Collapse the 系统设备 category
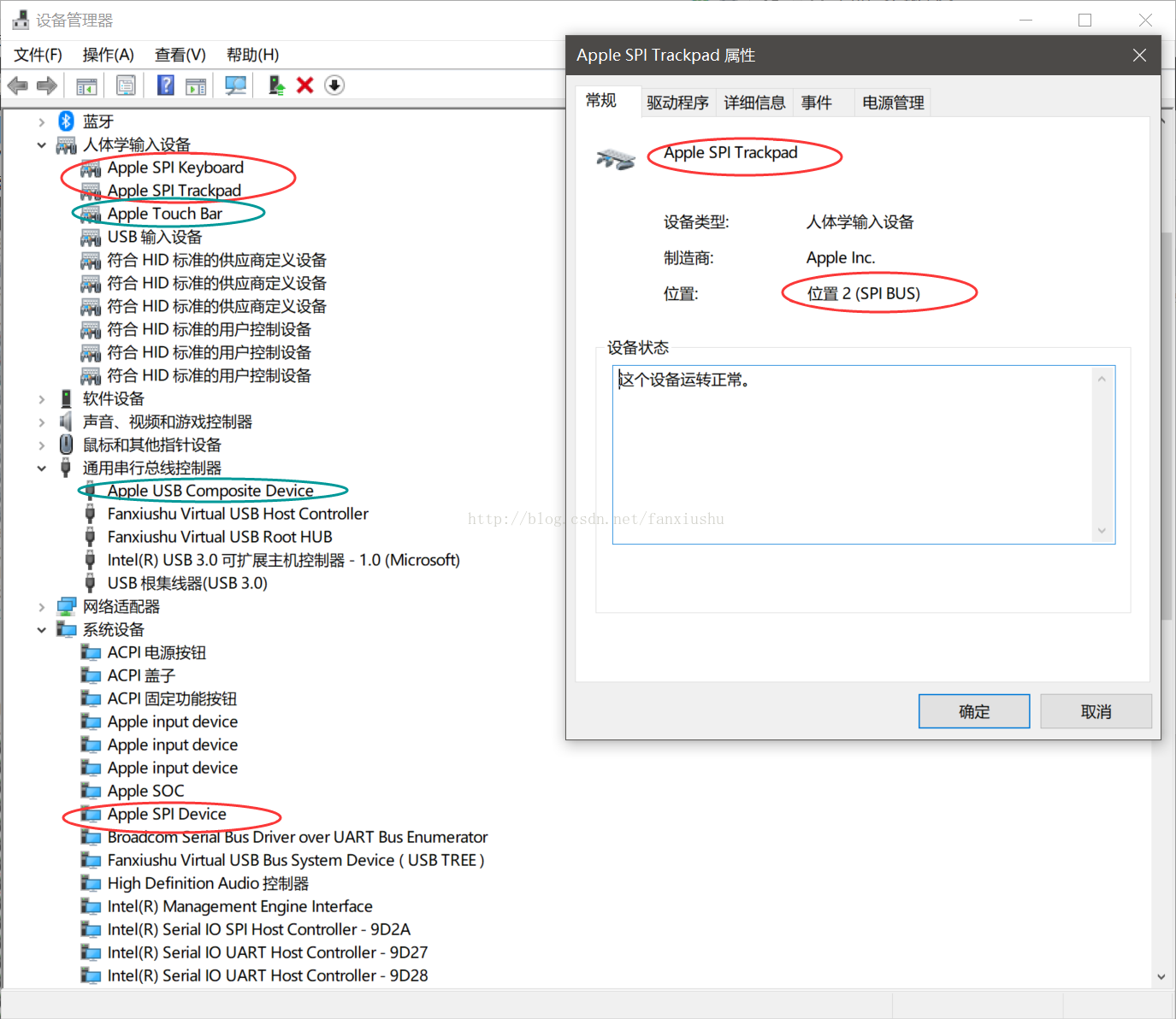The image size is (1176, 1019). [x=41, y=630]
